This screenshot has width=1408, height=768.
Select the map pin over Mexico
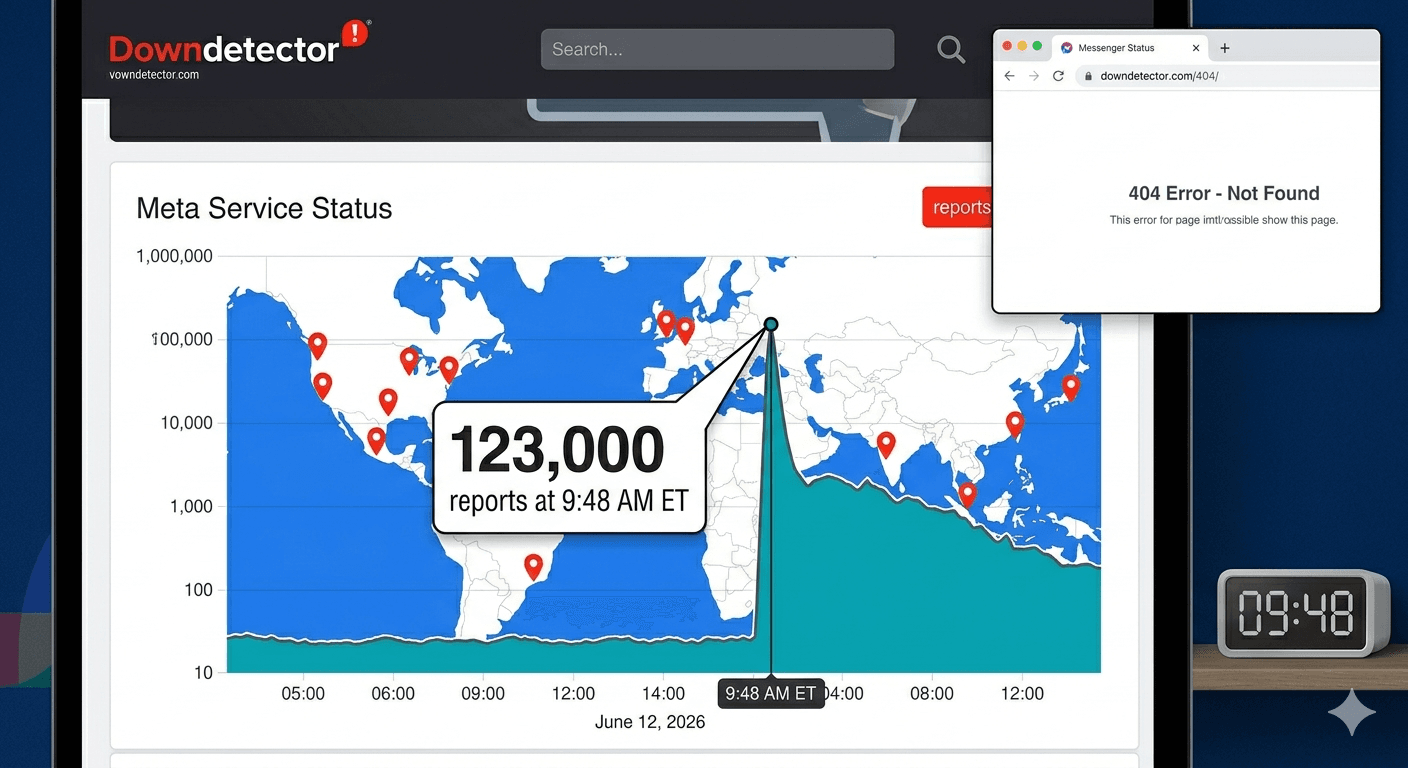376,440
